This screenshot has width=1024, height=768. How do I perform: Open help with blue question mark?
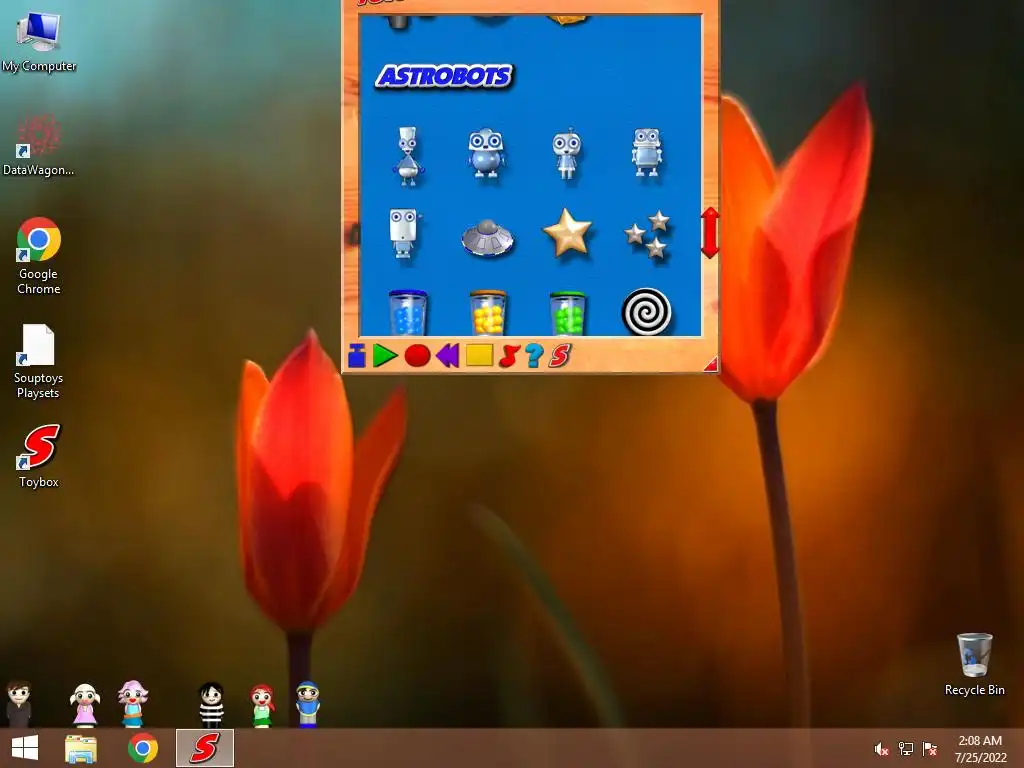point(534,355)
